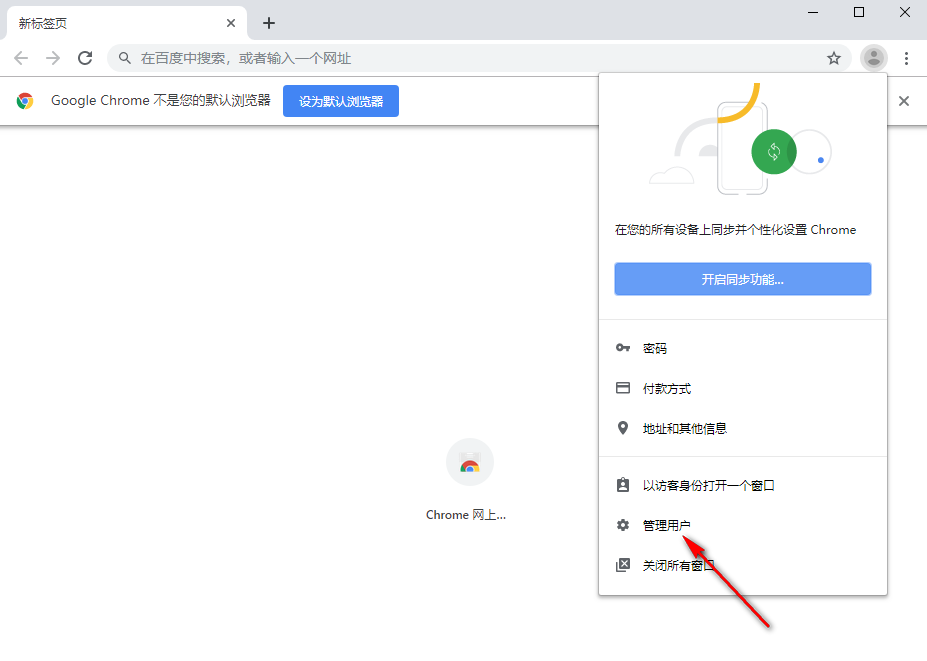The width and height of the screenshot is (927, 661).
Task: Select the 新标签页 tab
Action: tap(126, 23)
